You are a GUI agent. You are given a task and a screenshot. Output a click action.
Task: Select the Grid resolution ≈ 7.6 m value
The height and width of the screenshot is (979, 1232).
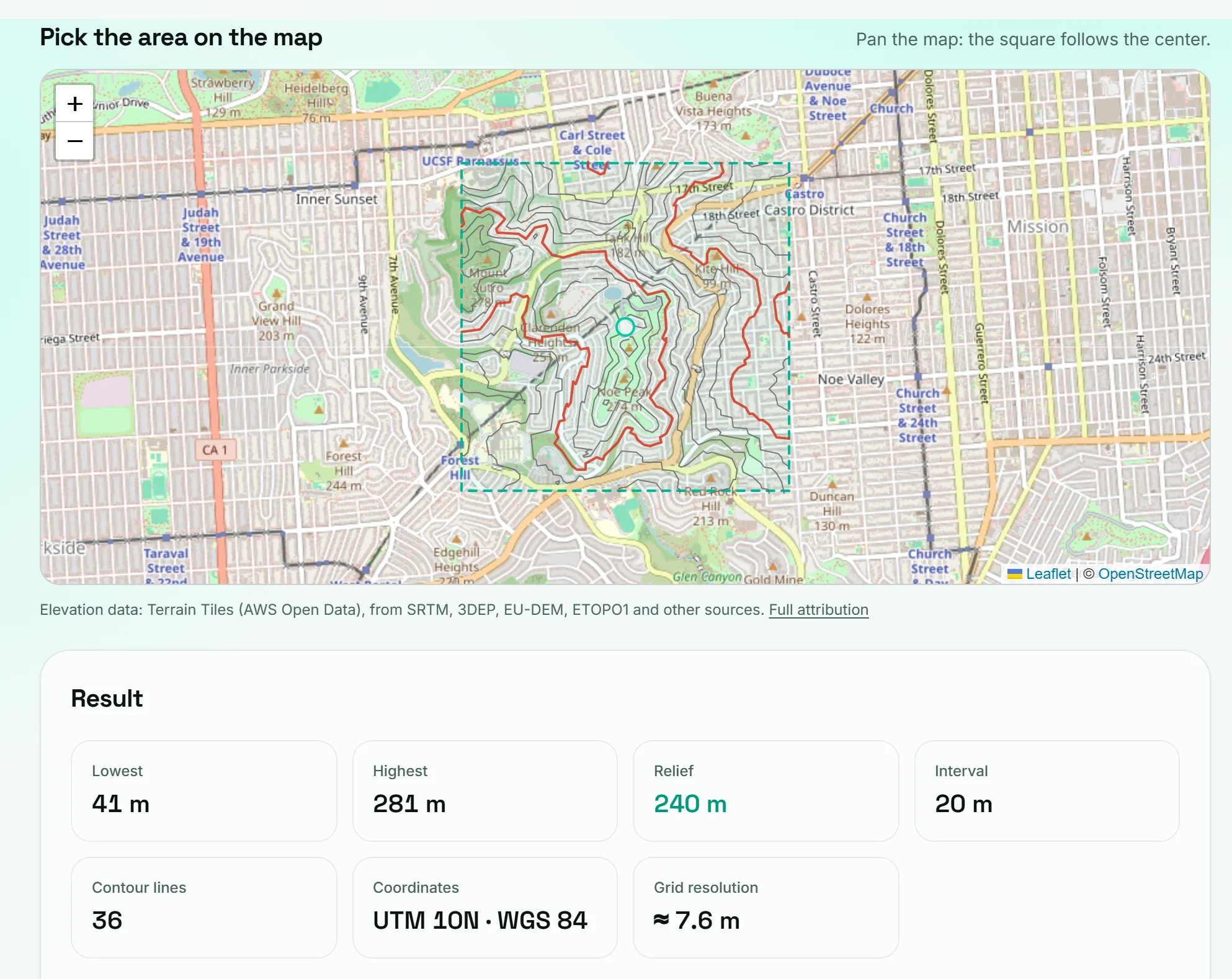(697, 920)
